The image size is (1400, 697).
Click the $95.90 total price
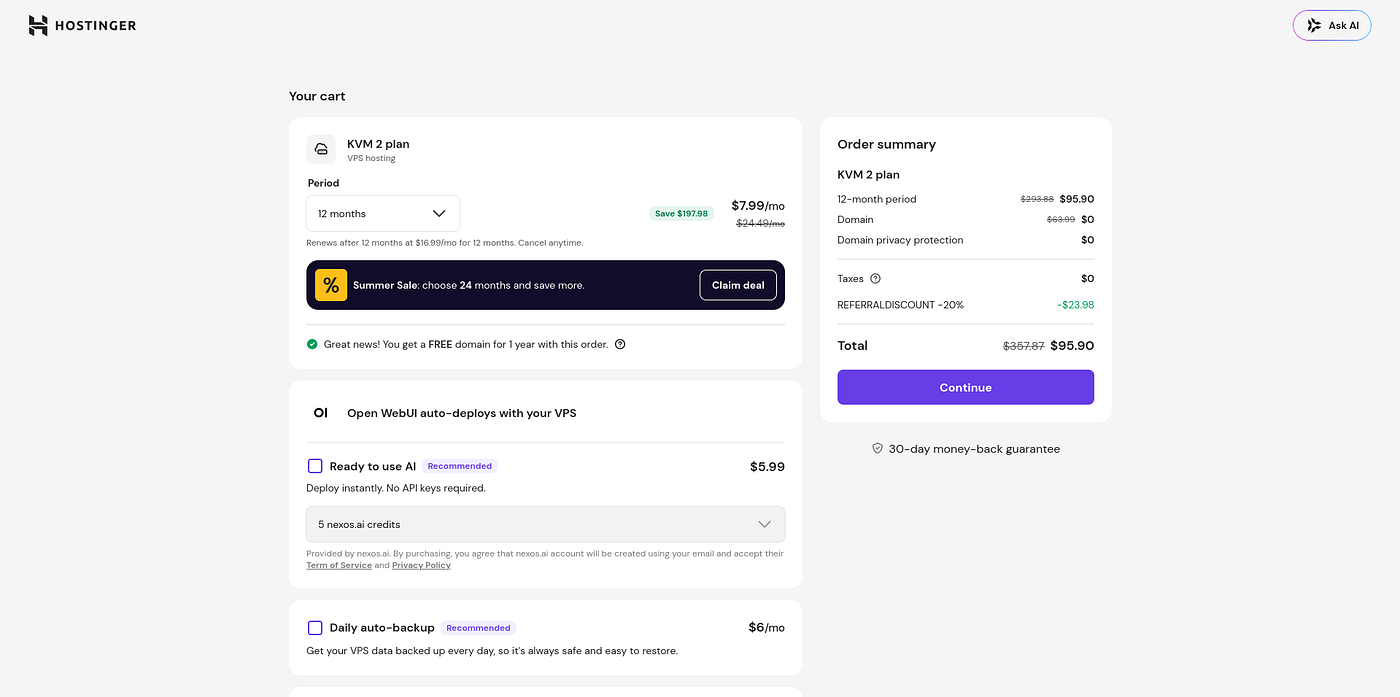click(x=1072, y=346)
